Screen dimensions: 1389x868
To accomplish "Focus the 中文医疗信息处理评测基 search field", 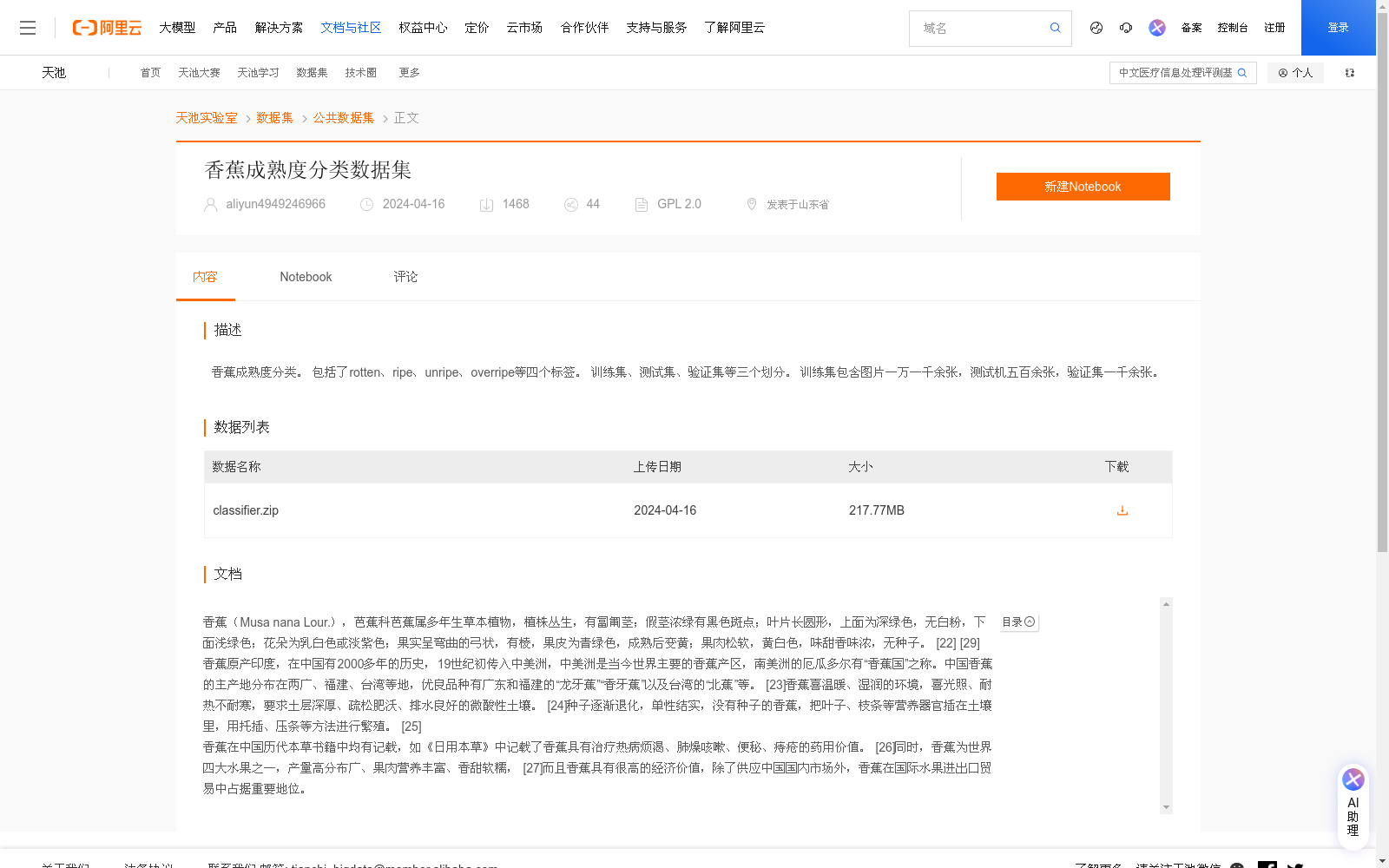I will coord(1175,73).
